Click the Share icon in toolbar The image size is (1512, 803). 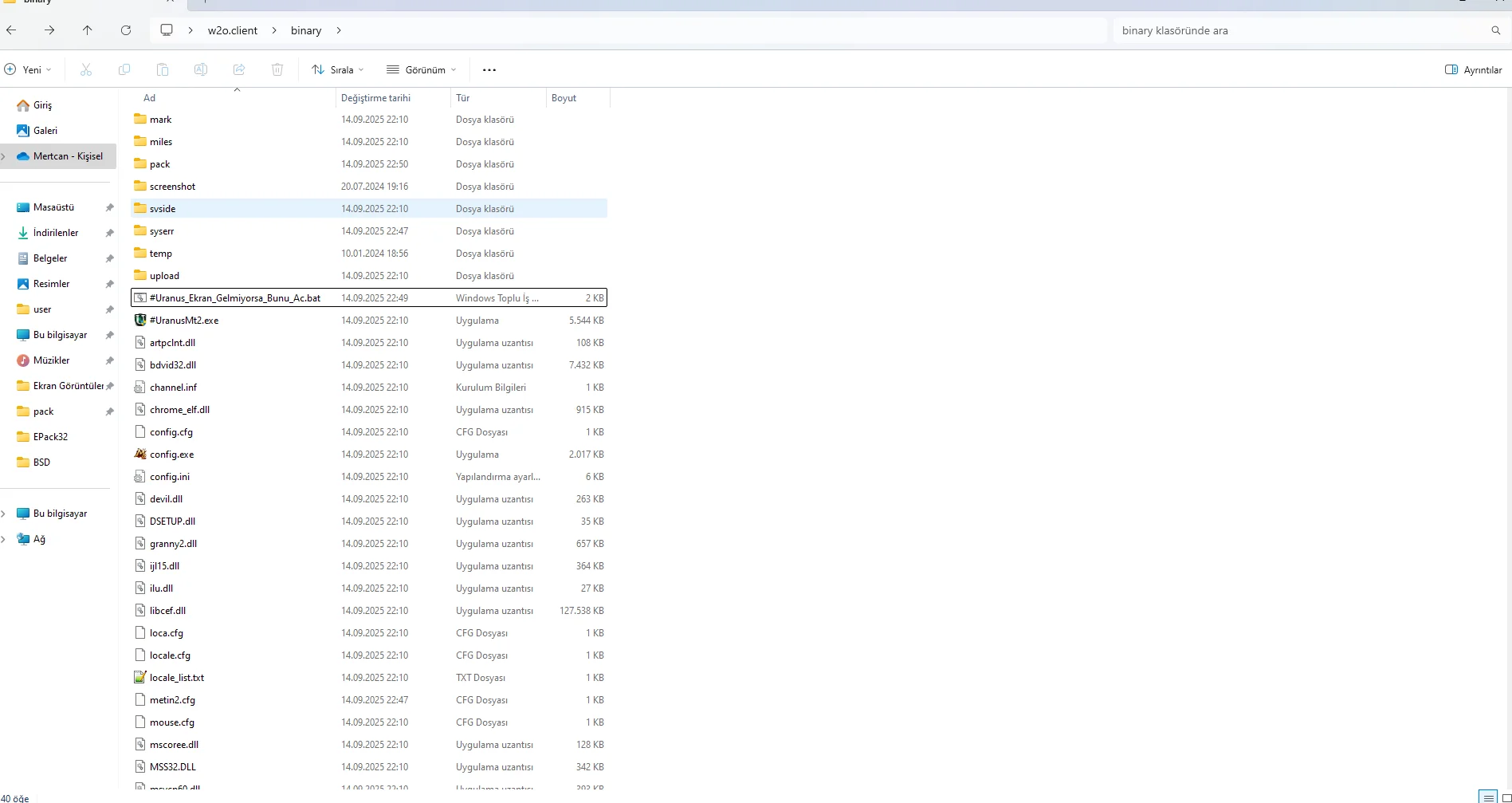coord(239,70)
